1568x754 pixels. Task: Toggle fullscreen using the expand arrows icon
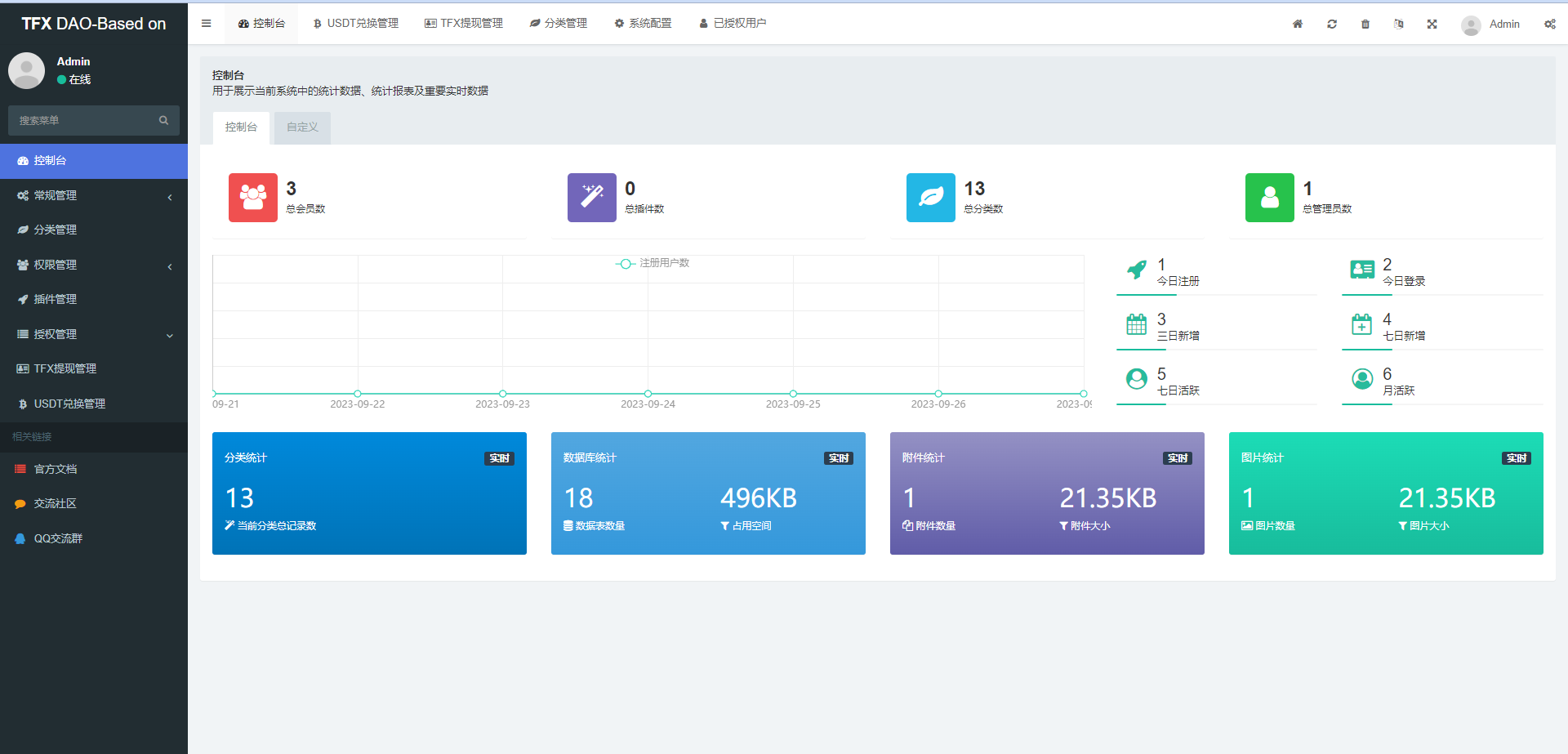[x=1432, y=24]
